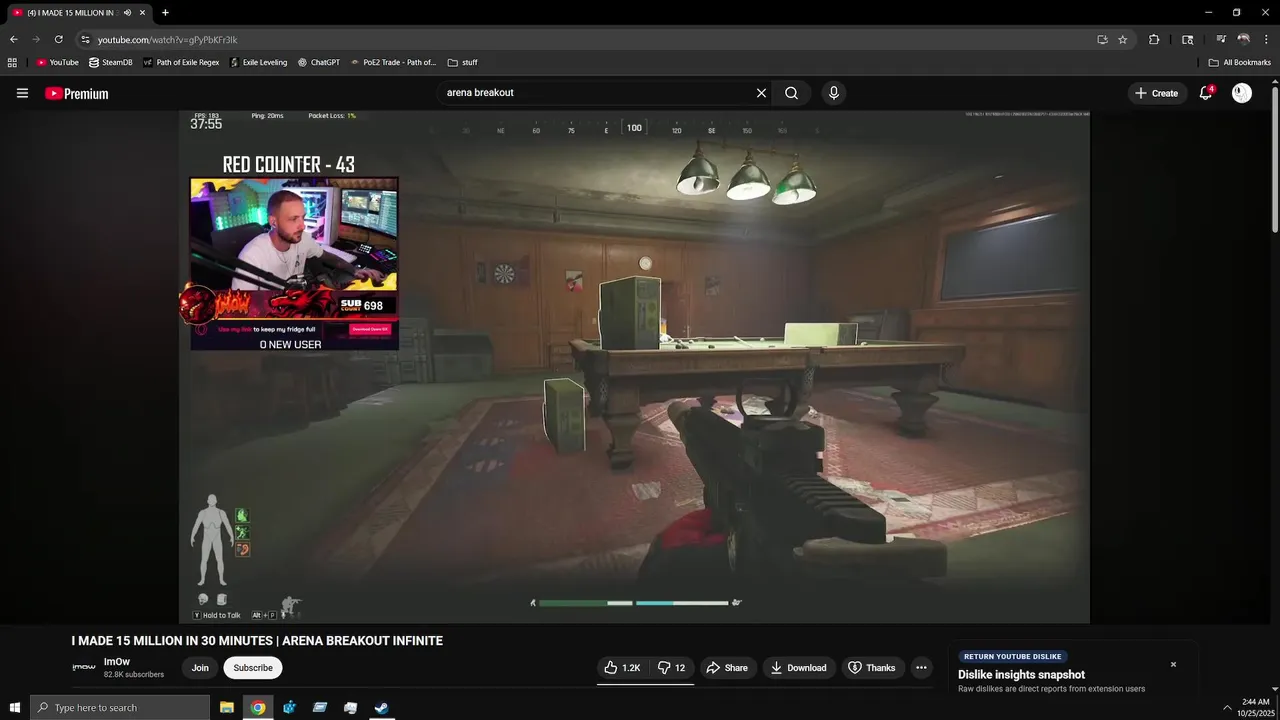
Task: Click the Type here to search box
Action: pos(120,707)
